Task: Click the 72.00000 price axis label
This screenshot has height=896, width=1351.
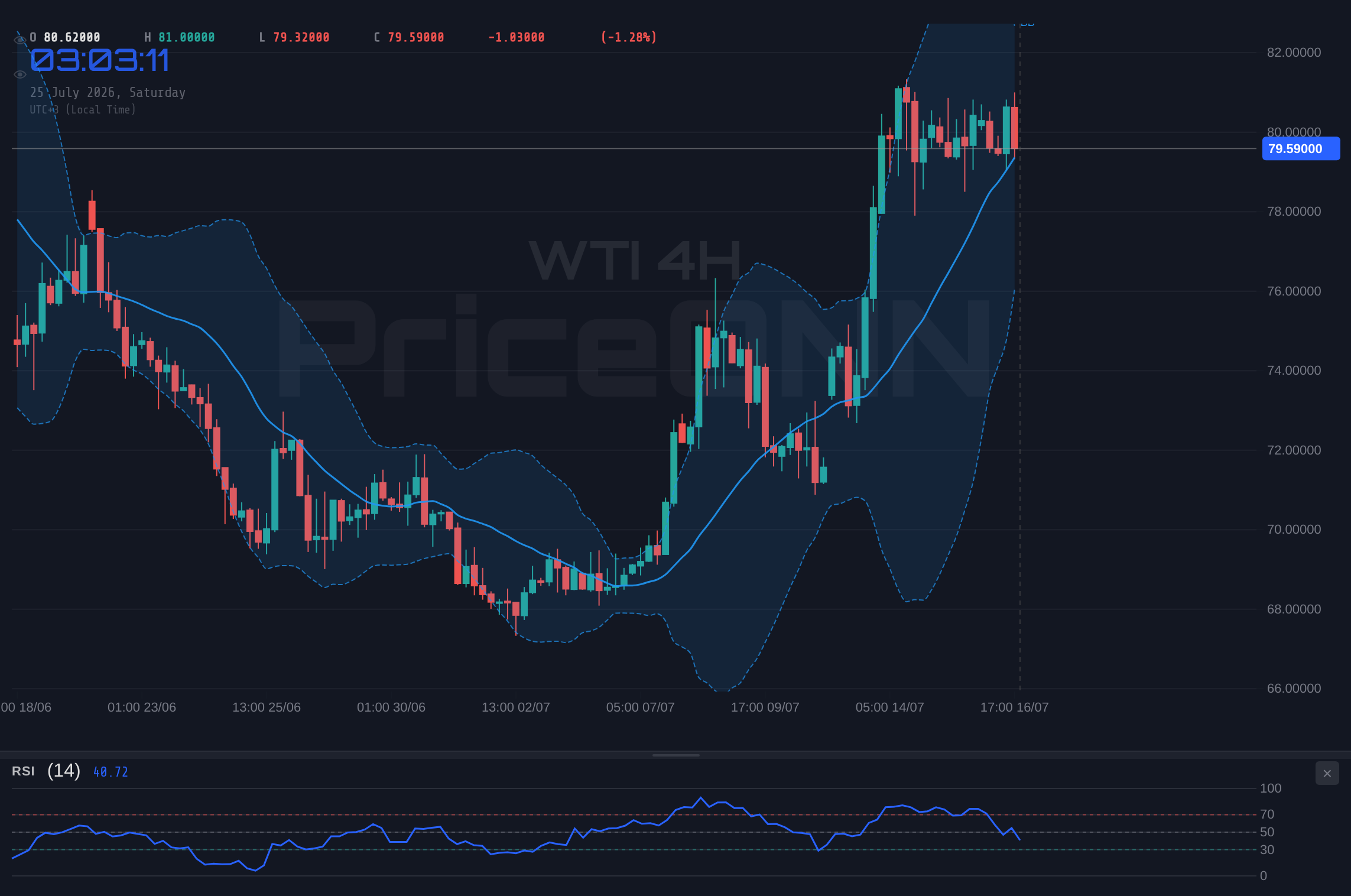Action: (1294, 450)
